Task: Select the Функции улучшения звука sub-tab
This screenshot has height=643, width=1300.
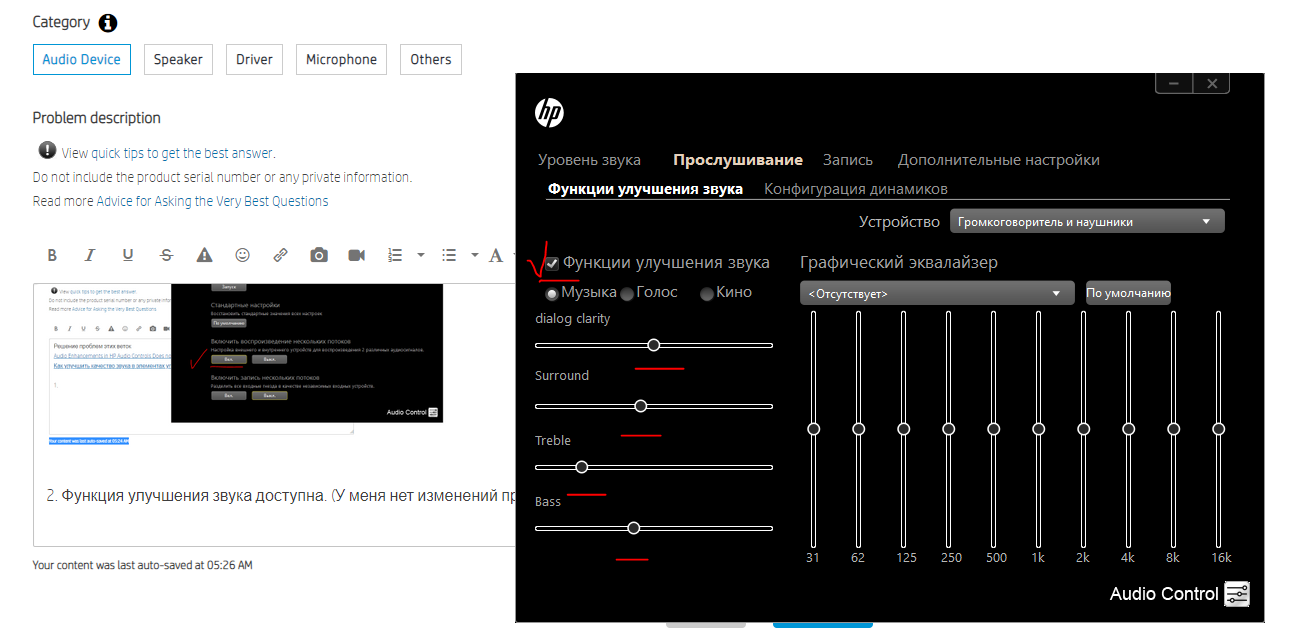Action: tap(645, 188)
